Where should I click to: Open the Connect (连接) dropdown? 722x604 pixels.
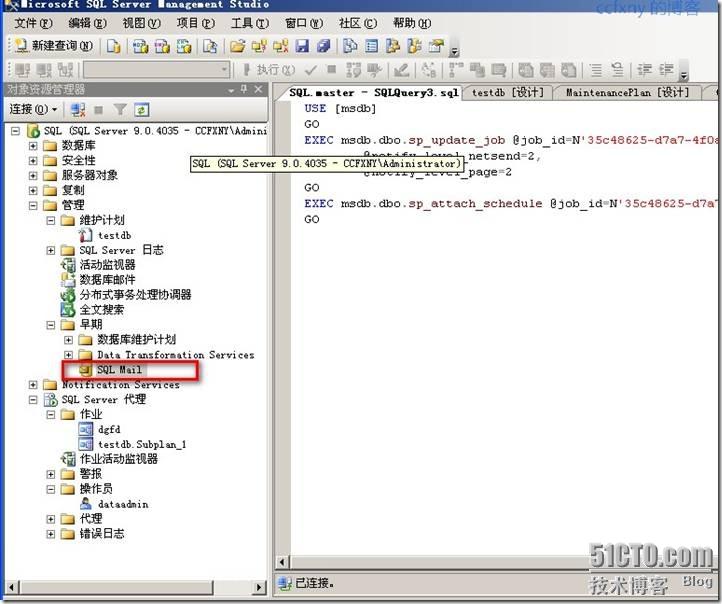tap(33, 110)
